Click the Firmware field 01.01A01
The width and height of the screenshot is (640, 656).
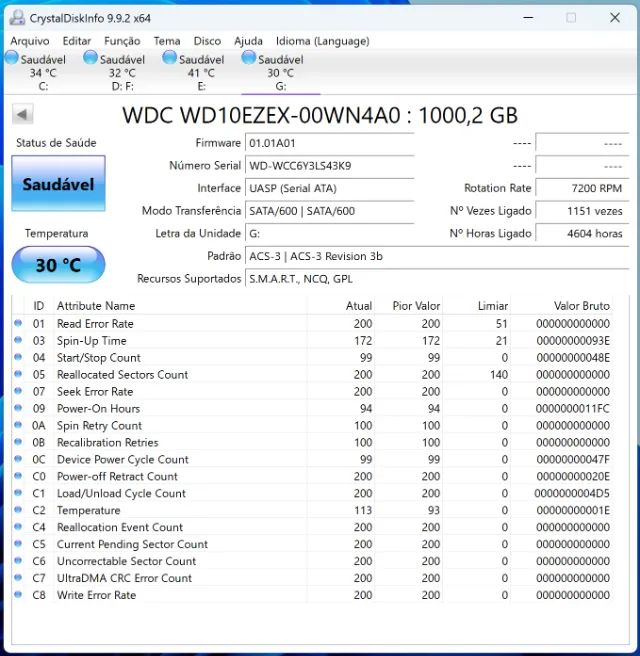click(330, 143)
